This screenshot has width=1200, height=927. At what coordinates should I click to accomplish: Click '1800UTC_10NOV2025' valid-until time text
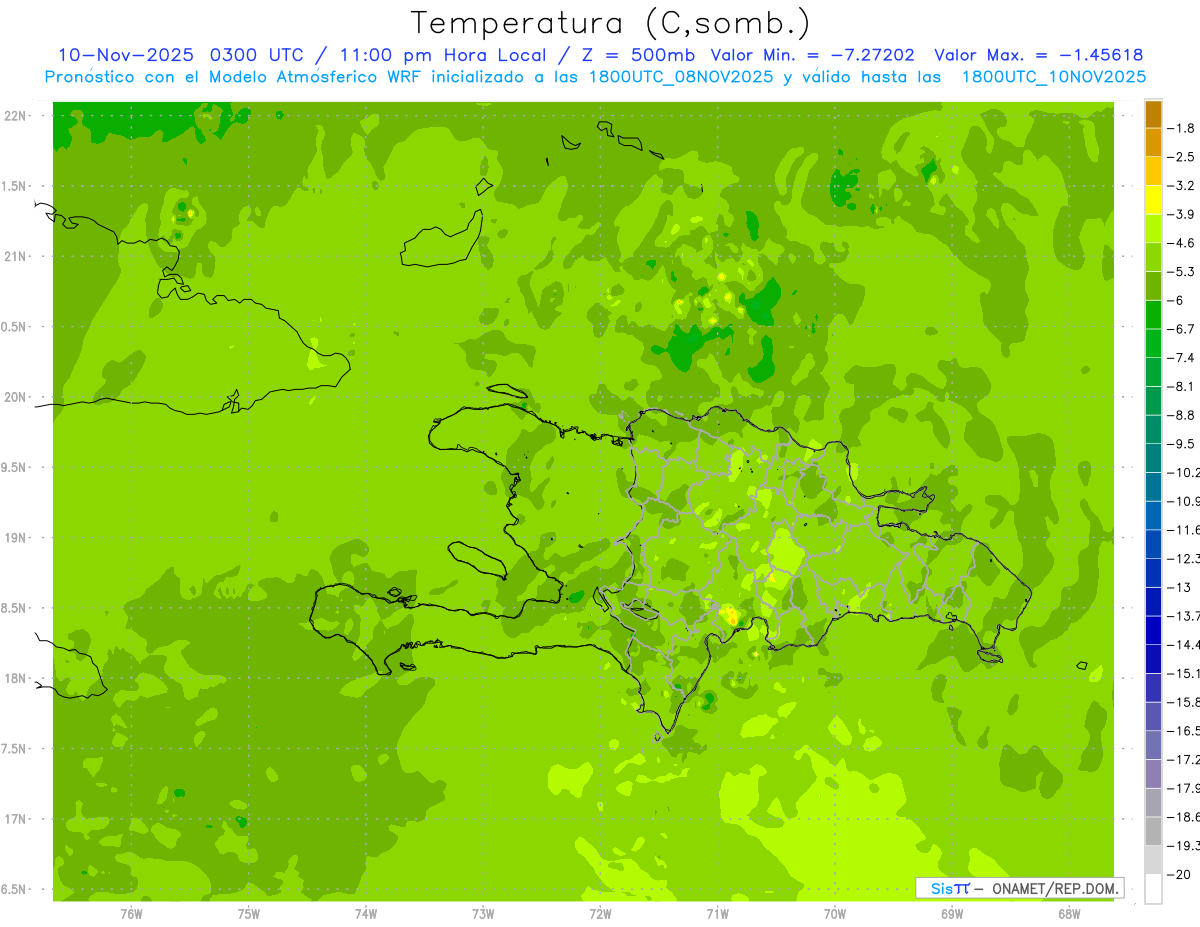(1054, 77)
